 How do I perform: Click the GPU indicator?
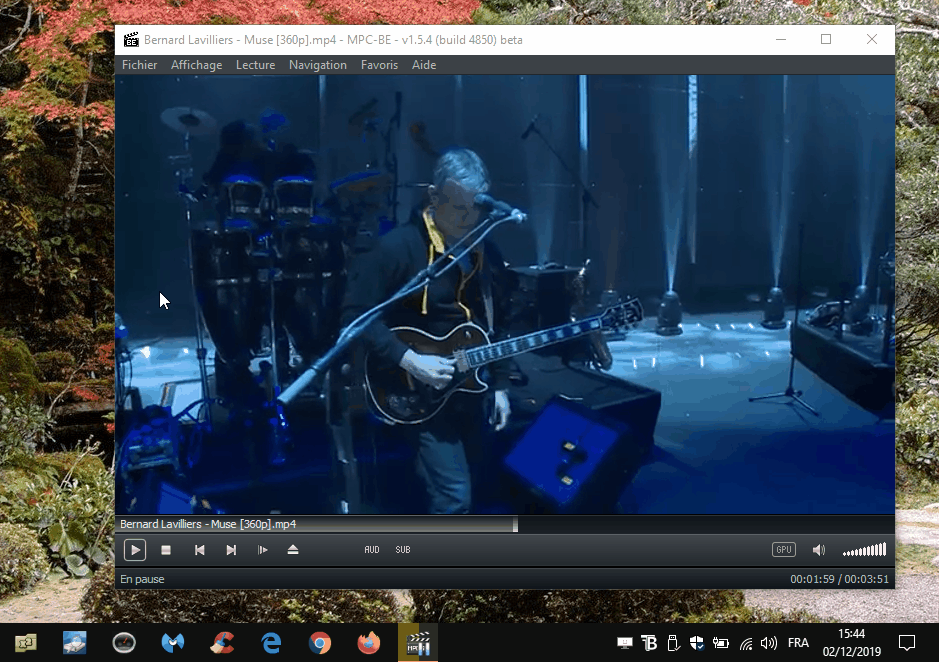coord(783,549)
